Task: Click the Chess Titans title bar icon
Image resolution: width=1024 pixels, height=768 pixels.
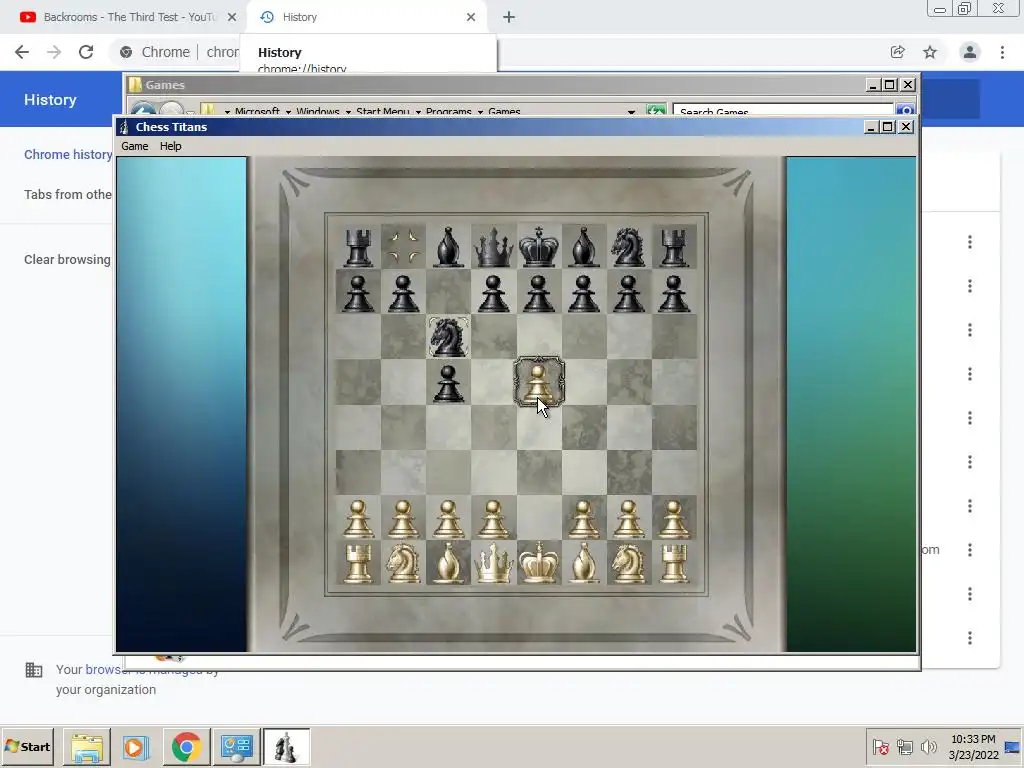Action: pyautogui.click(x=124, y=127)
